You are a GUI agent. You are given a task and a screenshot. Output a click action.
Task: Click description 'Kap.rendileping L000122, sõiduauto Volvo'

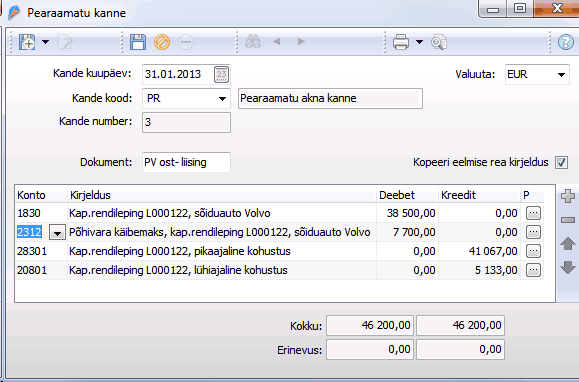pyautogui.click(x=169, y=213)
